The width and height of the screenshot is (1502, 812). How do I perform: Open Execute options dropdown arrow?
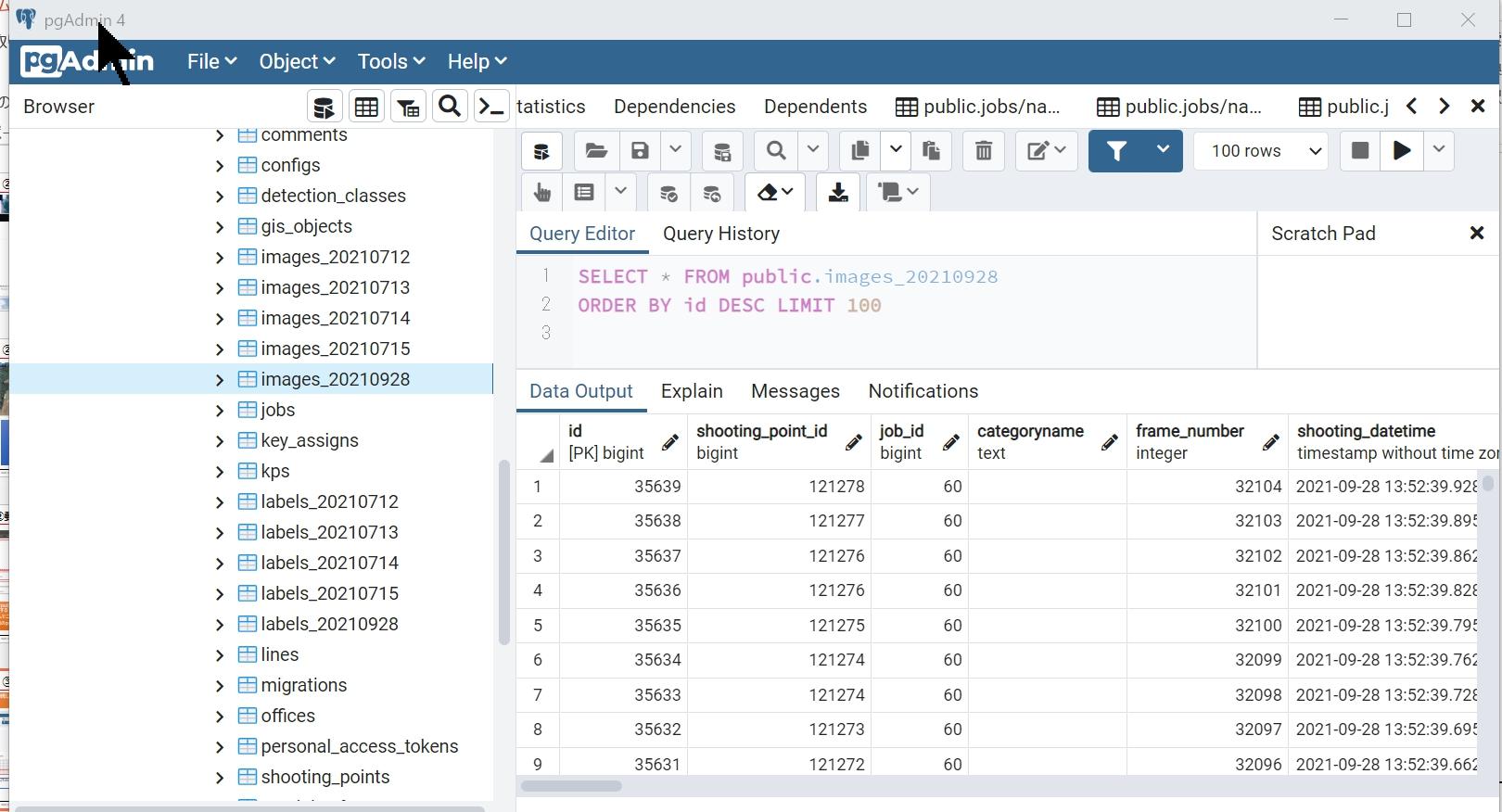(1439, 150)
